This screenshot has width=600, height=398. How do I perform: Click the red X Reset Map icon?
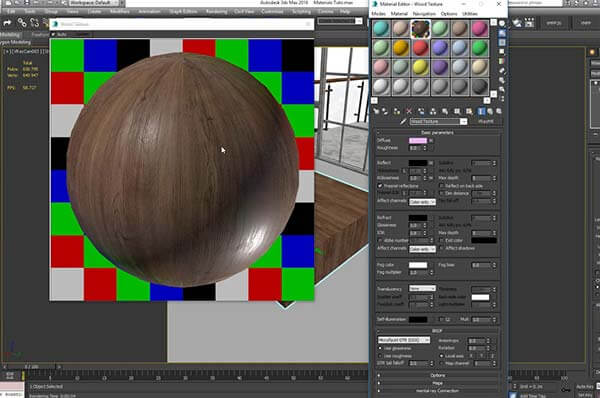click(409, 111)
